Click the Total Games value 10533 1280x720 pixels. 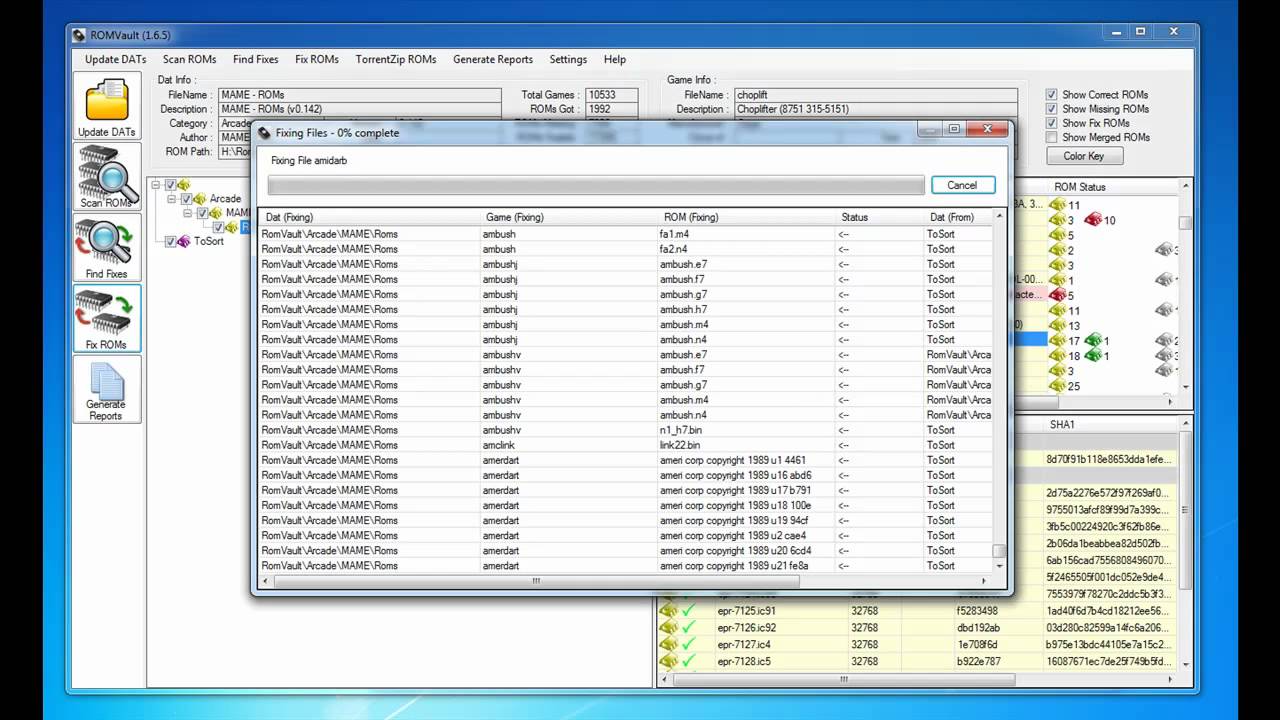[614, 95]
